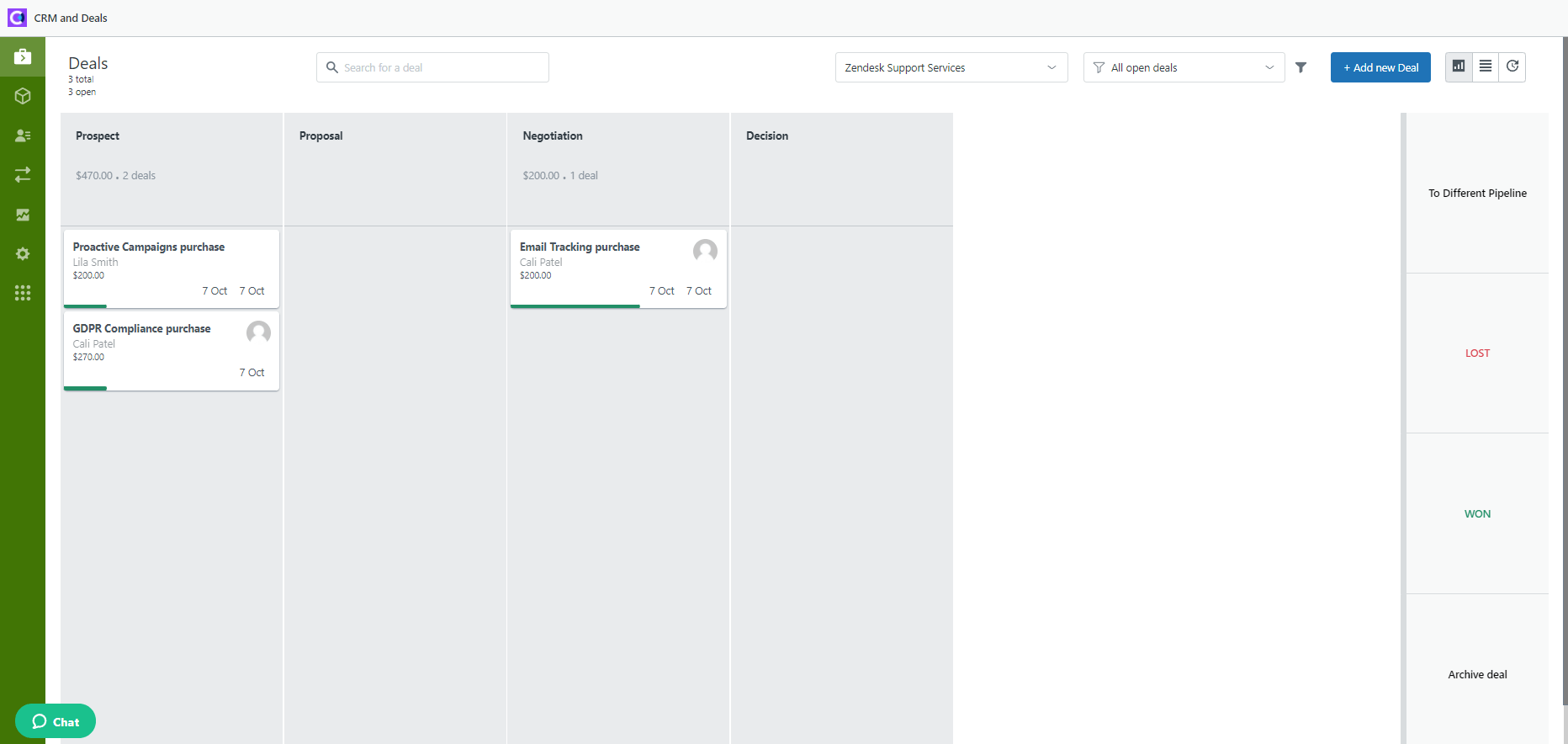Click progress bar on Proactive Campaigns purchase card
1568x744 pixels.
click(x=85, y=306)
